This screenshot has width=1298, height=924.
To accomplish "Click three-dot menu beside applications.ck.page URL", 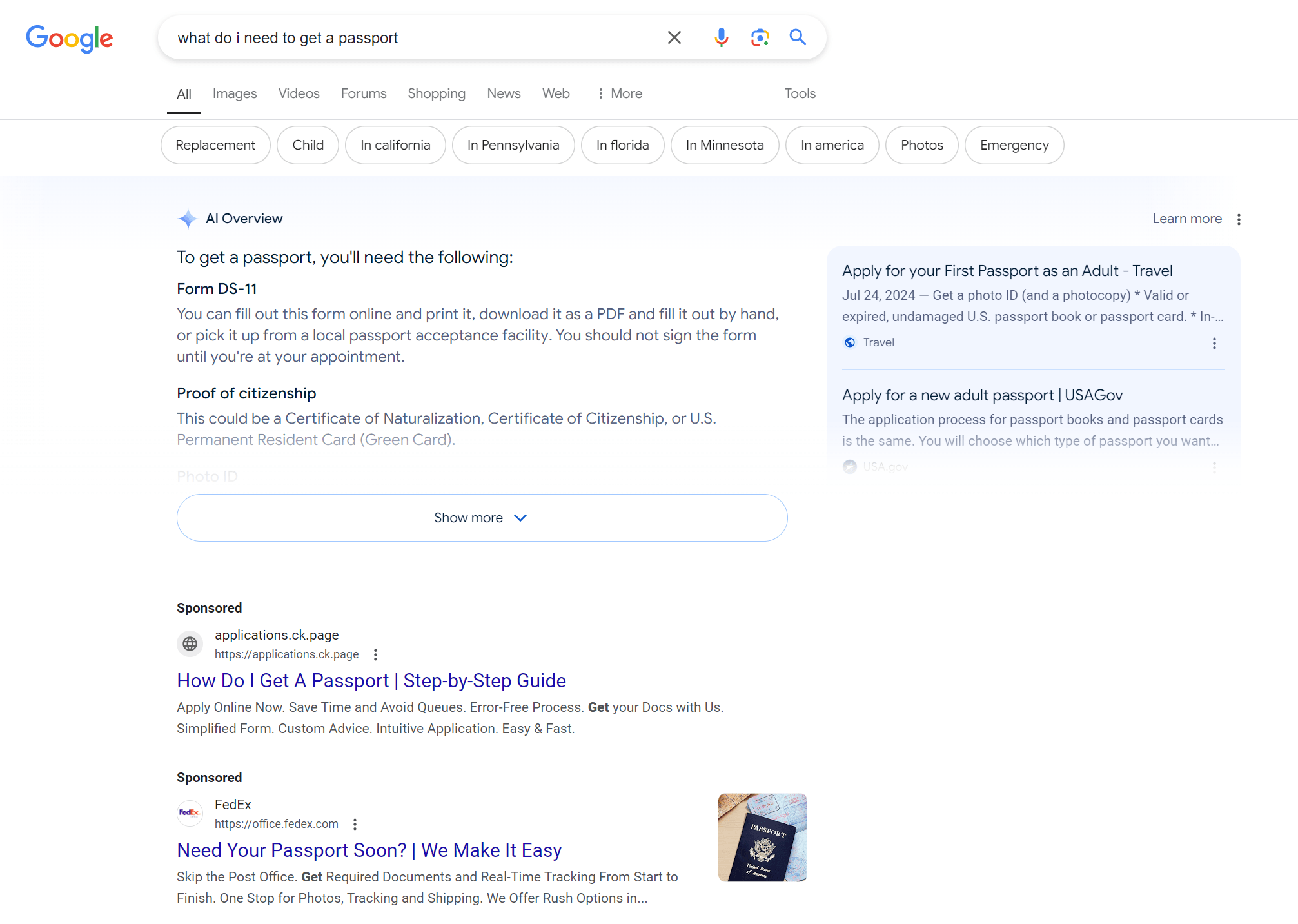I will click(375, 654).
